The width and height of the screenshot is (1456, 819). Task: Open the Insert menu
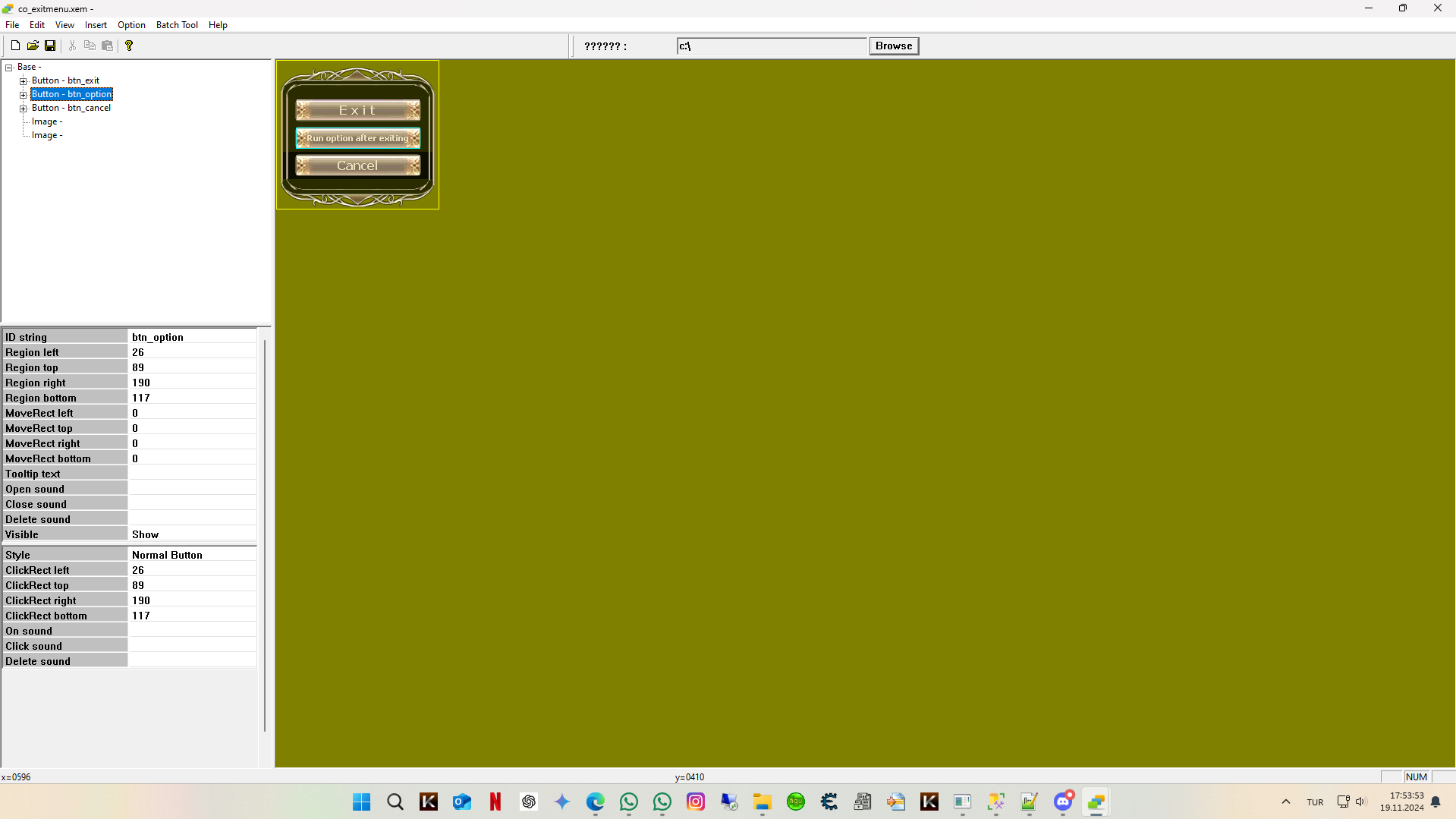(x=96, y=24)
